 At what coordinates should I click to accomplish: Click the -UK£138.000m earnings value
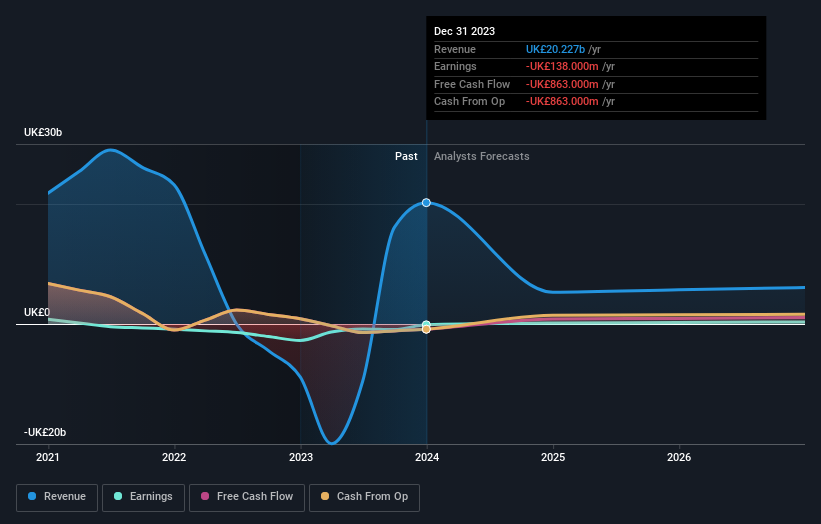(562, 66)
